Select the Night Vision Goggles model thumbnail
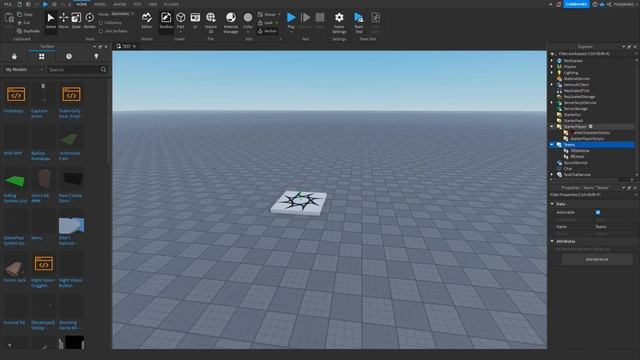 click(43, 264)
